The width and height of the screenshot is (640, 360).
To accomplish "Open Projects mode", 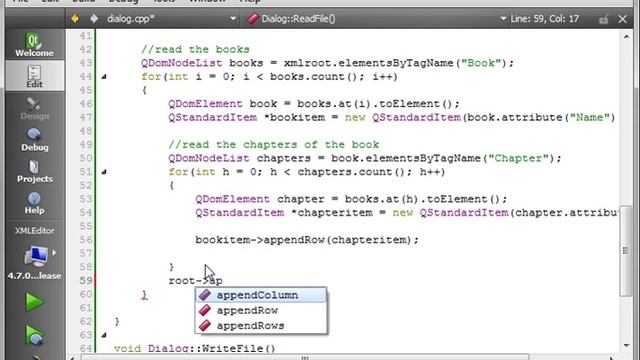I will click(x=34, y=171).
